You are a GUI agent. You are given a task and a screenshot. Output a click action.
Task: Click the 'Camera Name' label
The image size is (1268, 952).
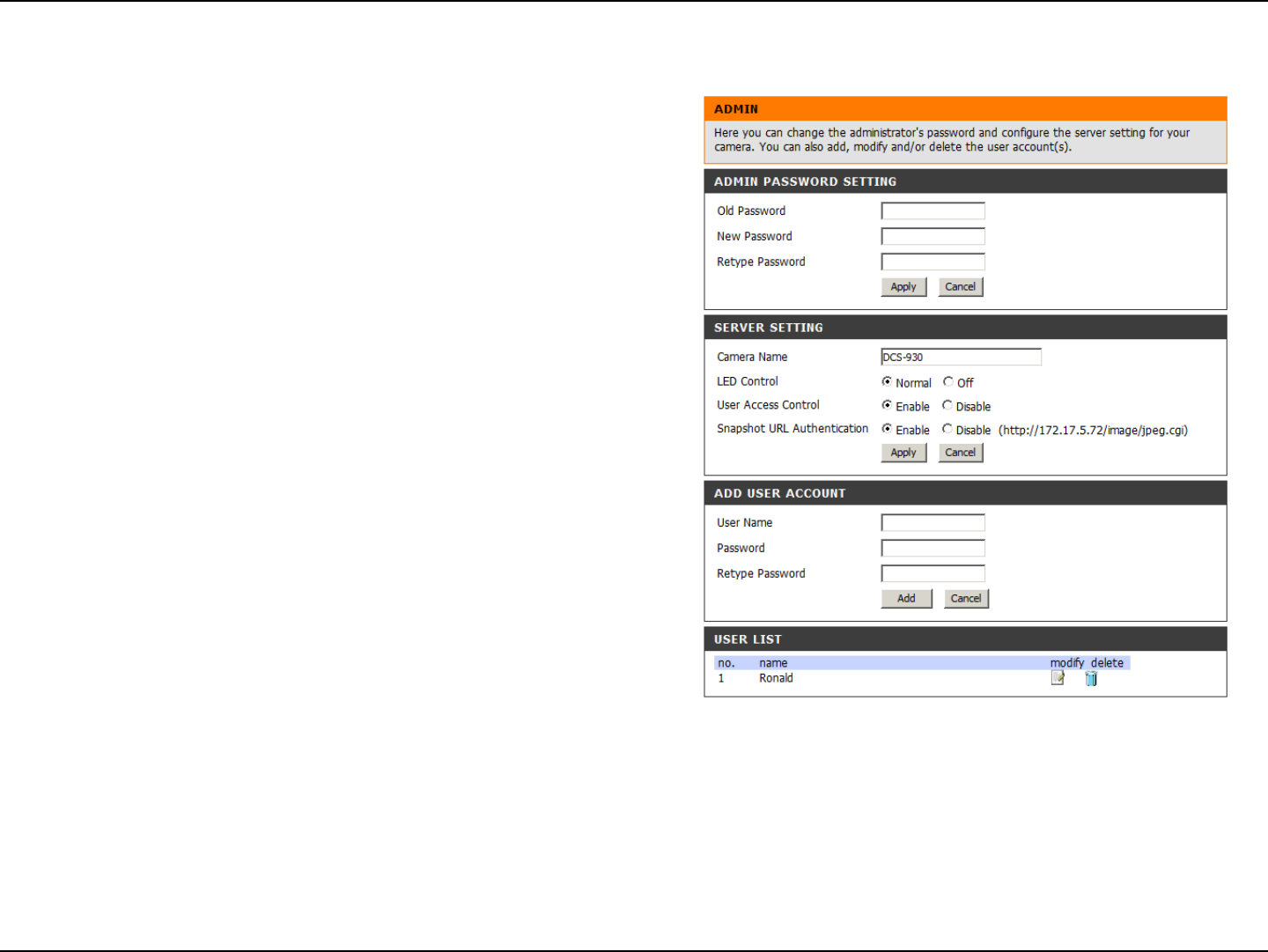click(x=752, y=357)
